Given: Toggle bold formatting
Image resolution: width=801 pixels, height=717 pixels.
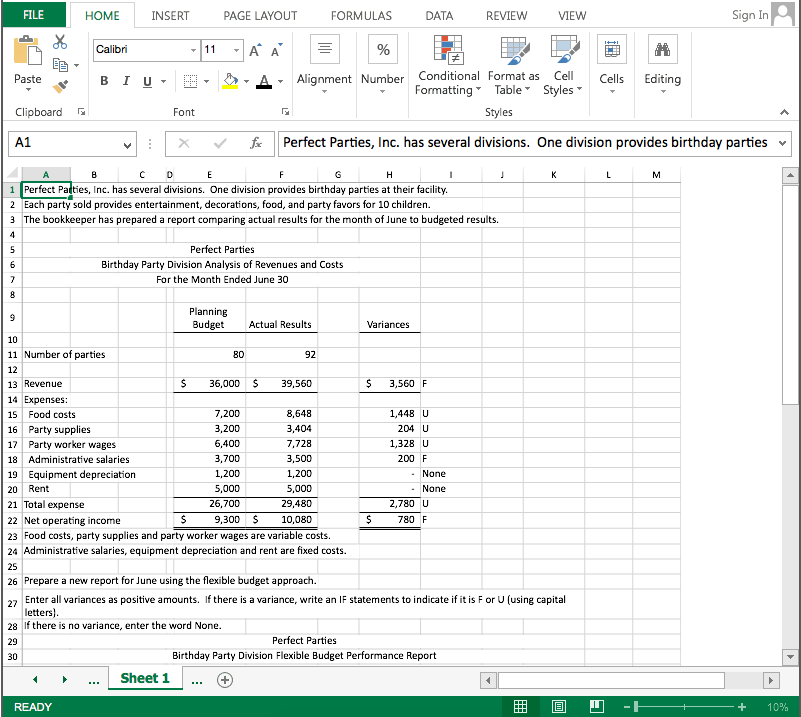Looking at the screenshot, I should 104,80.
